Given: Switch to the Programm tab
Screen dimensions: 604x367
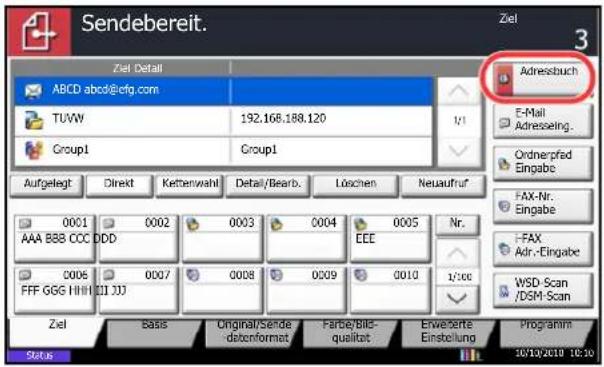Looking at the screenshot, I should click(x=546, y=332).
